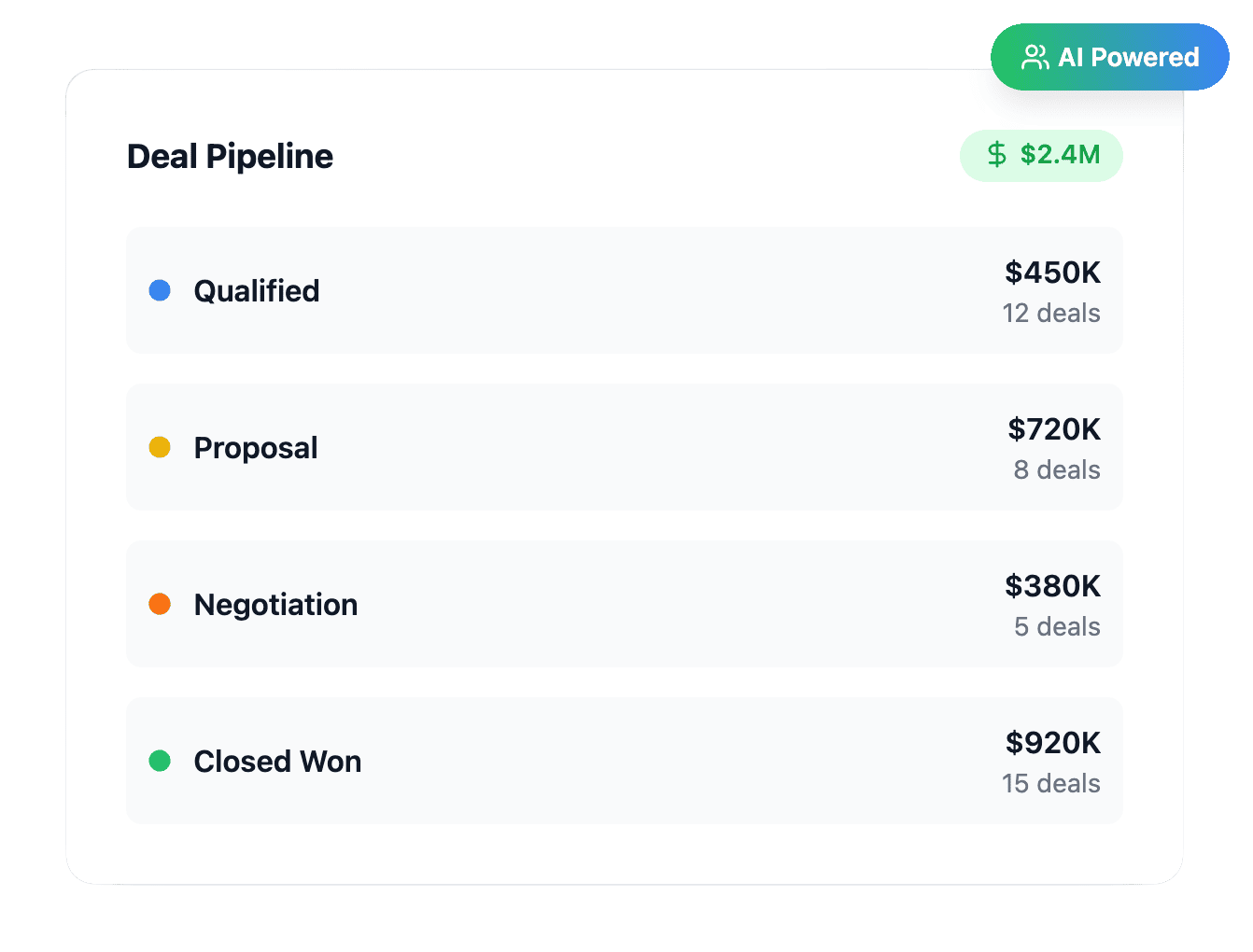Click the $720K Proposal amount
This screenshot has width=1253, height=952.
pos(1054,429)
